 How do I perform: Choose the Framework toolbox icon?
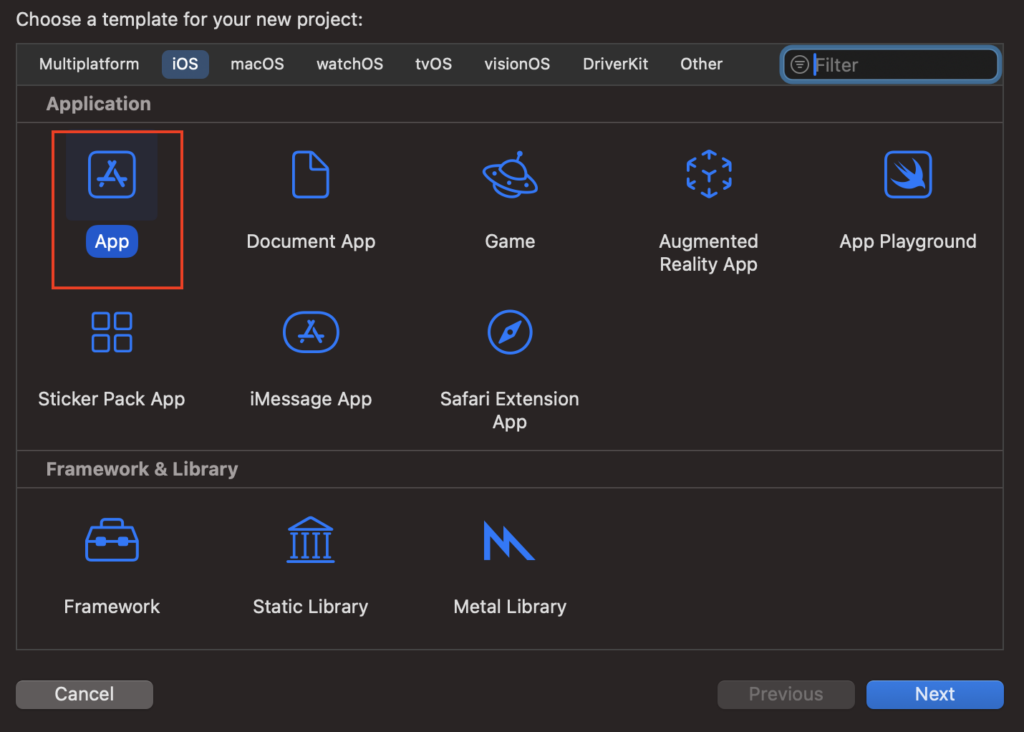[x=112, y=540]
